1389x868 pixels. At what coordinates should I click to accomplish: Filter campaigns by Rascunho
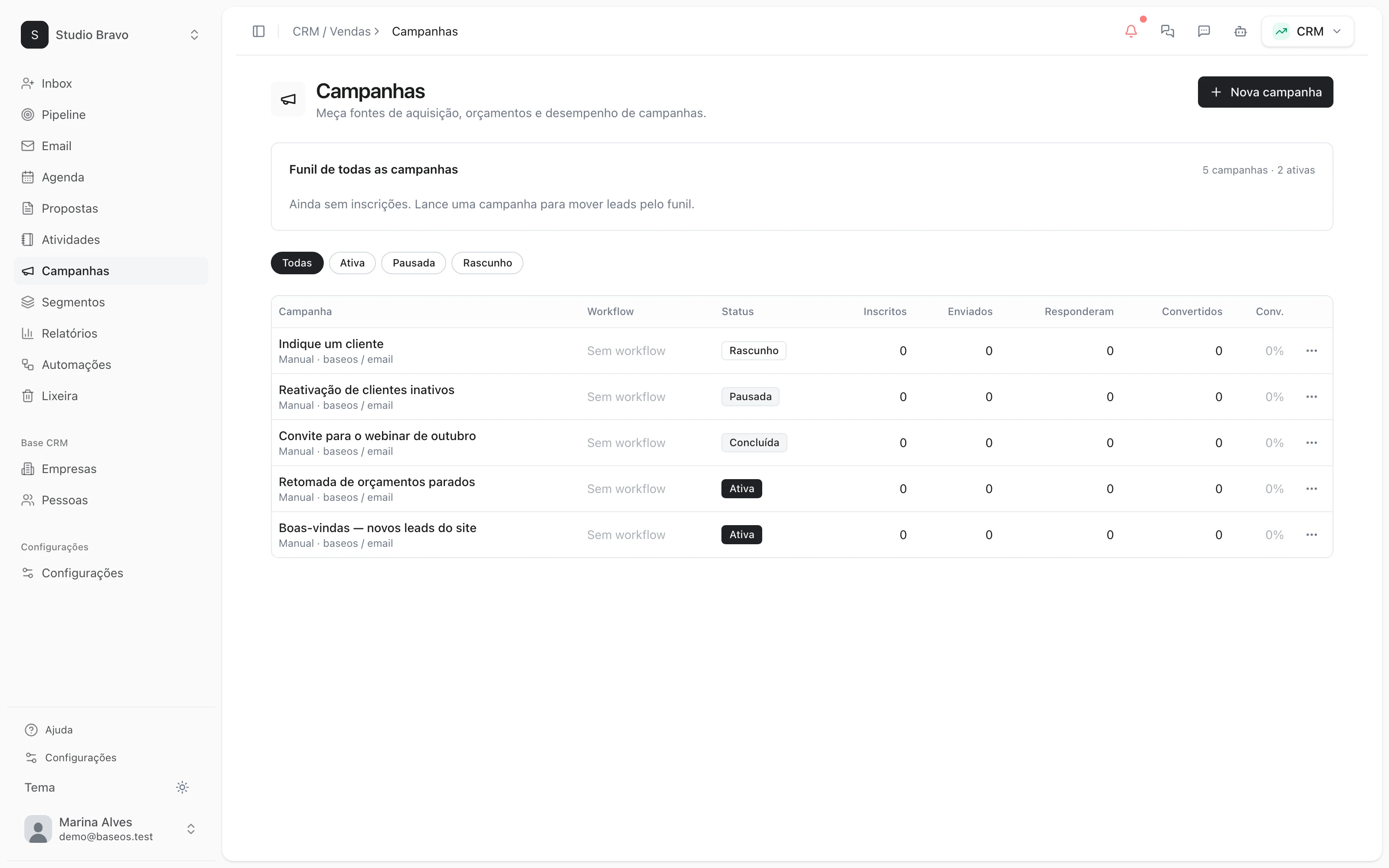coord(487,263)
